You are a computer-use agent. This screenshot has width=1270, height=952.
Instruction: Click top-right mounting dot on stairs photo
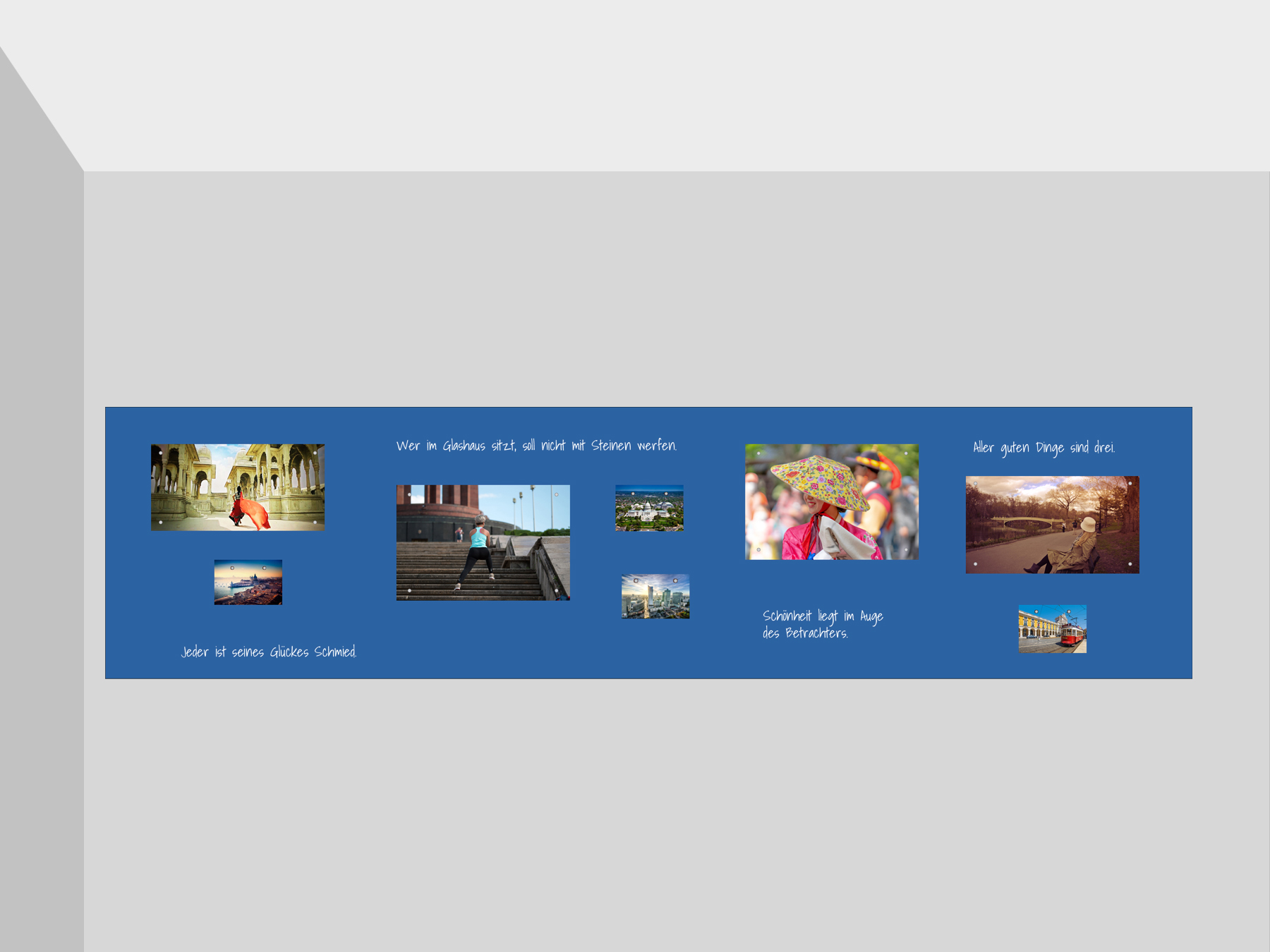click(x=557, y=494)
